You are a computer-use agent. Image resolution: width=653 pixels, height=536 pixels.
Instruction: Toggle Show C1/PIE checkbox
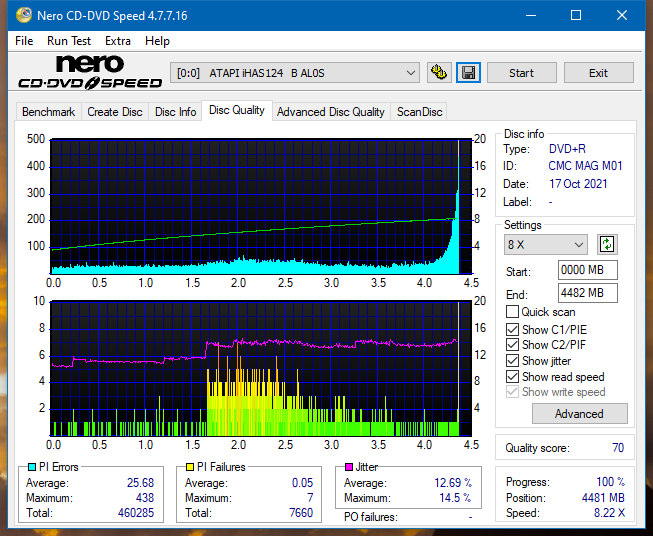512,329
